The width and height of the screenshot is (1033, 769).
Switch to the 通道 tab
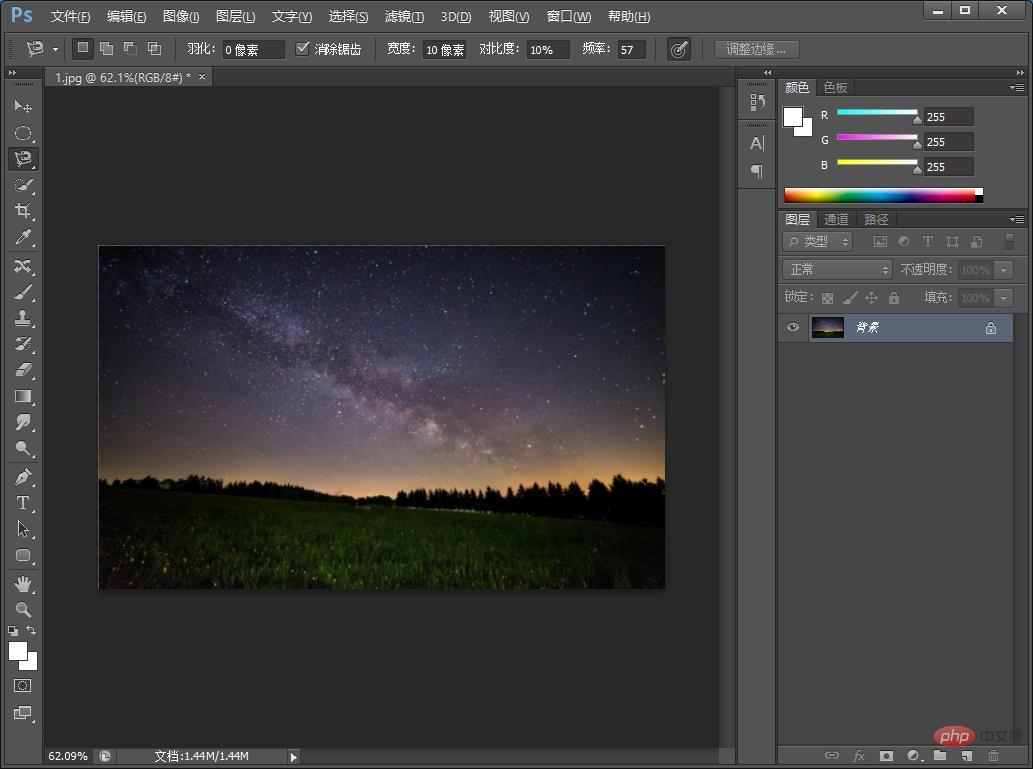pyautogui.click(x=836, y=219)
